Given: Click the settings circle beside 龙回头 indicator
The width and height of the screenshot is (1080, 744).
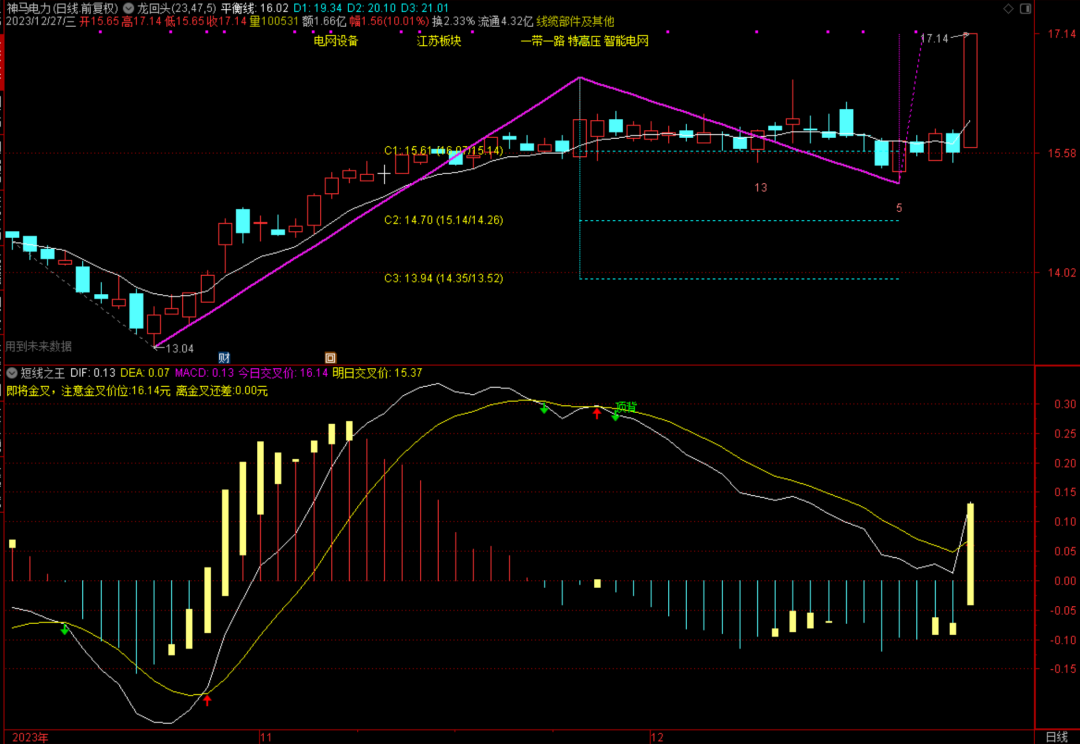Looking at the screenshot, I should click(x=129, y=7).
